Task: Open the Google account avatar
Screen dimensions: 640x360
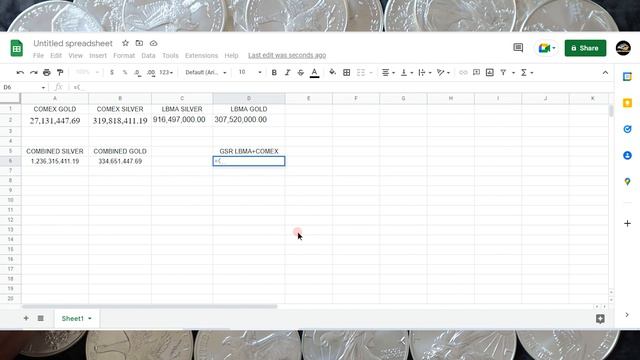Action: (623, 48)
